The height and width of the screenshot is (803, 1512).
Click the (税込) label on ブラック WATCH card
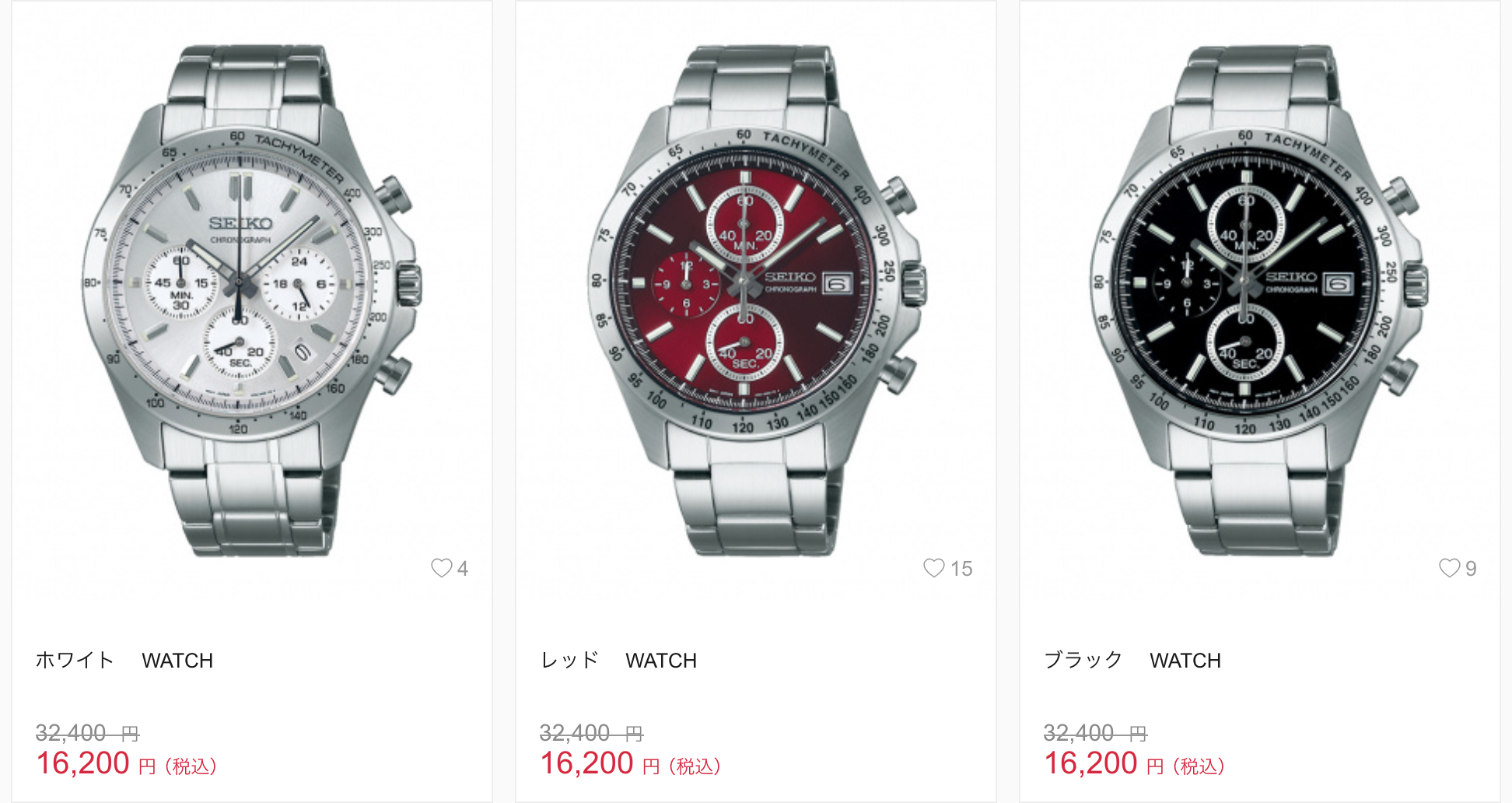point(1199,766)
